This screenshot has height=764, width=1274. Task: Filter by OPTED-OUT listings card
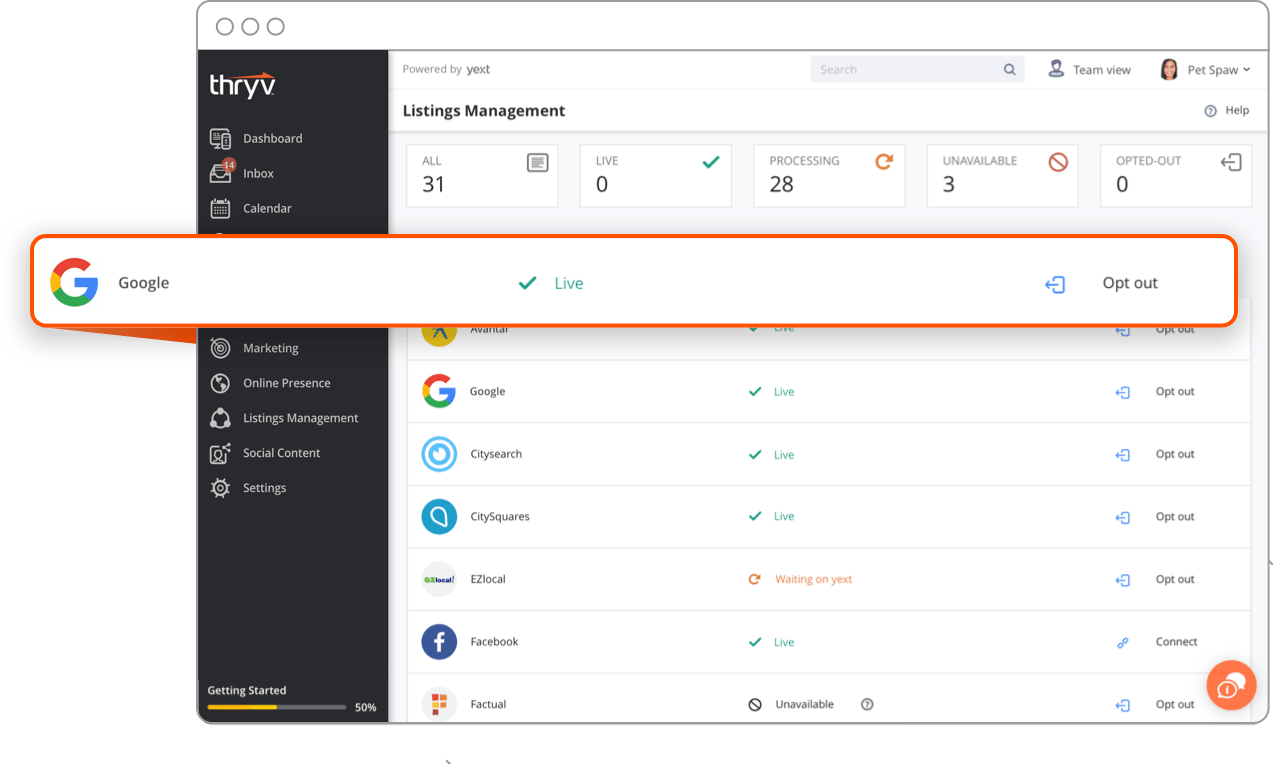[1176, 176]
